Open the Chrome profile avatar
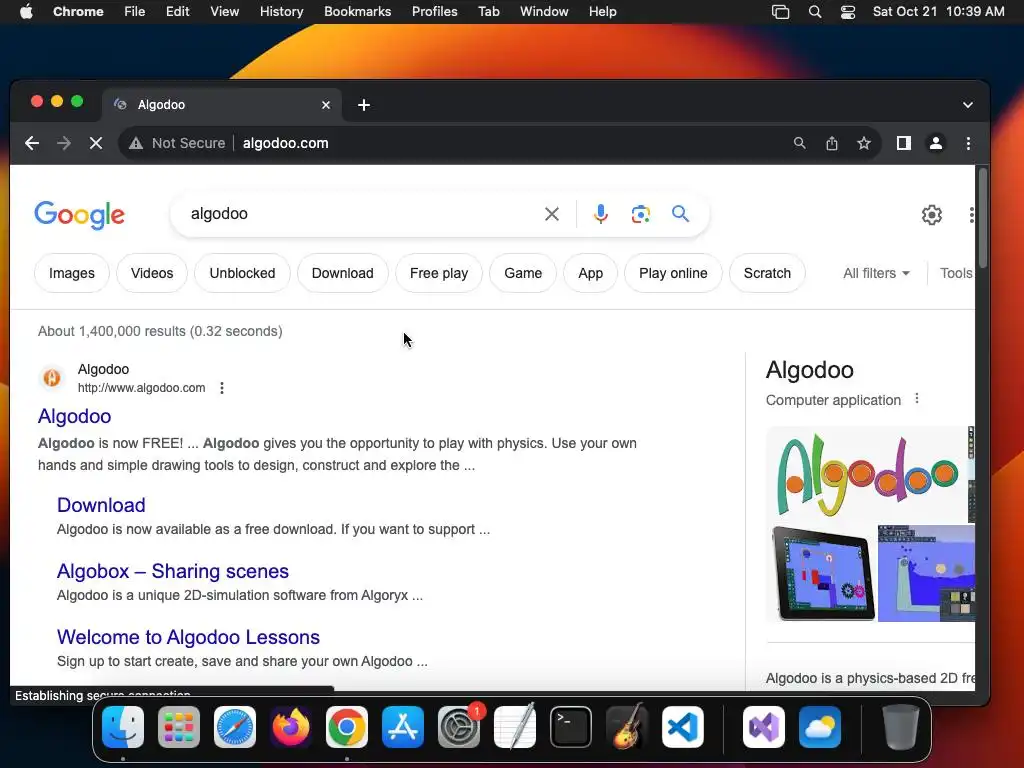Screen dimensions: 1024x768 pyautogui.click(x=936, y=143)
